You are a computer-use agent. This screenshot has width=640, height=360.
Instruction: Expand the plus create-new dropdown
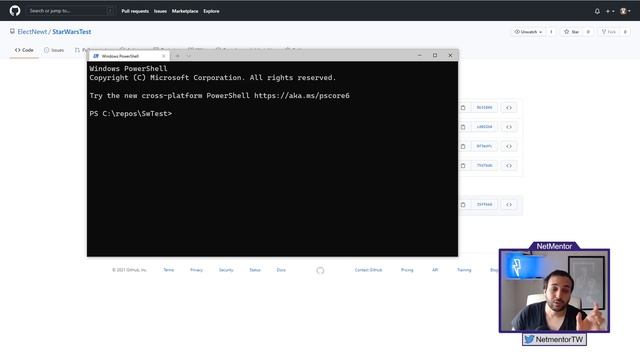pyautogui.click(x=610, y=11)
